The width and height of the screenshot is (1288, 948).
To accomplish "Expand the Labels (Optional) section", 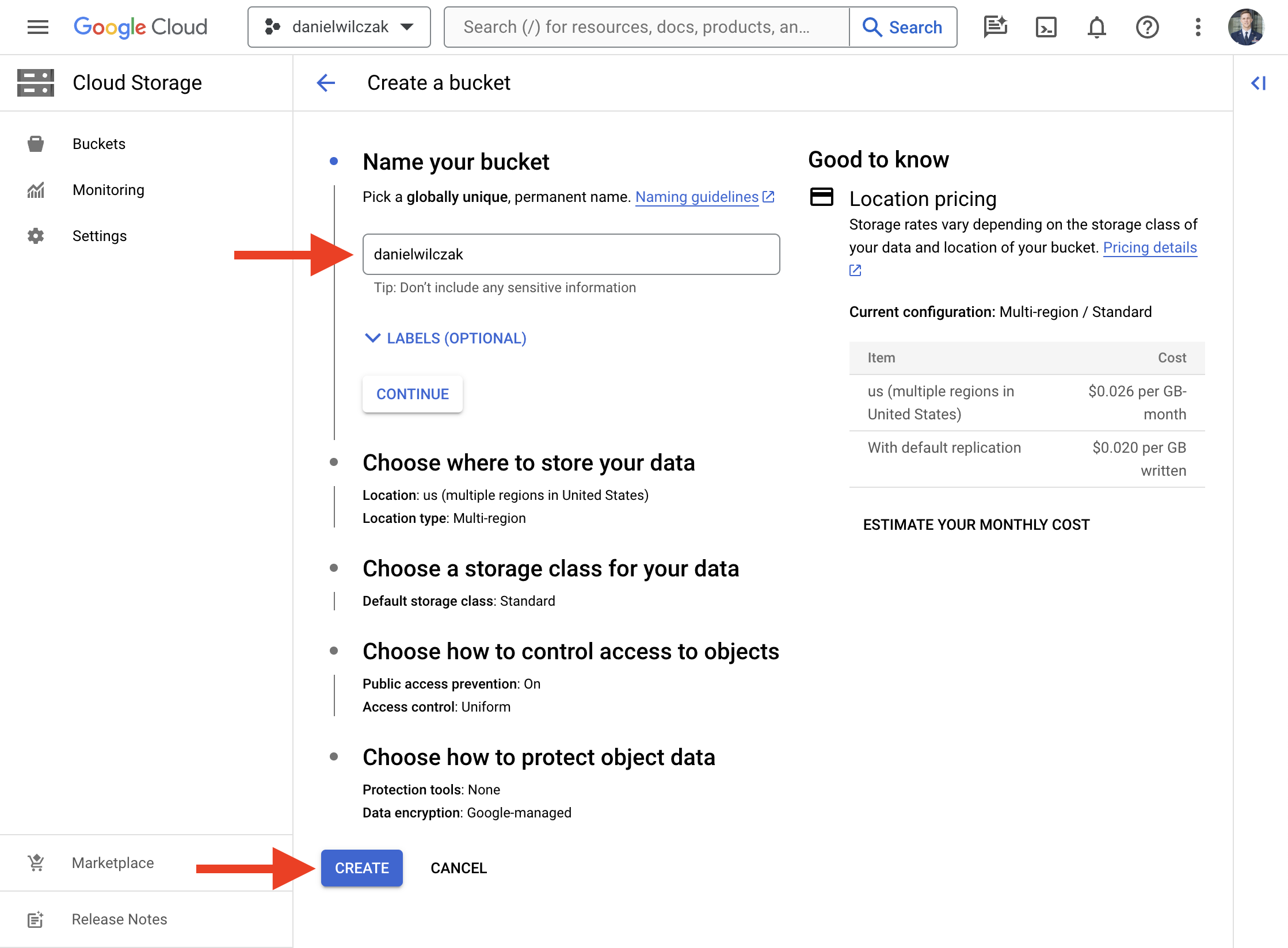I will click(x=445, y=338).
